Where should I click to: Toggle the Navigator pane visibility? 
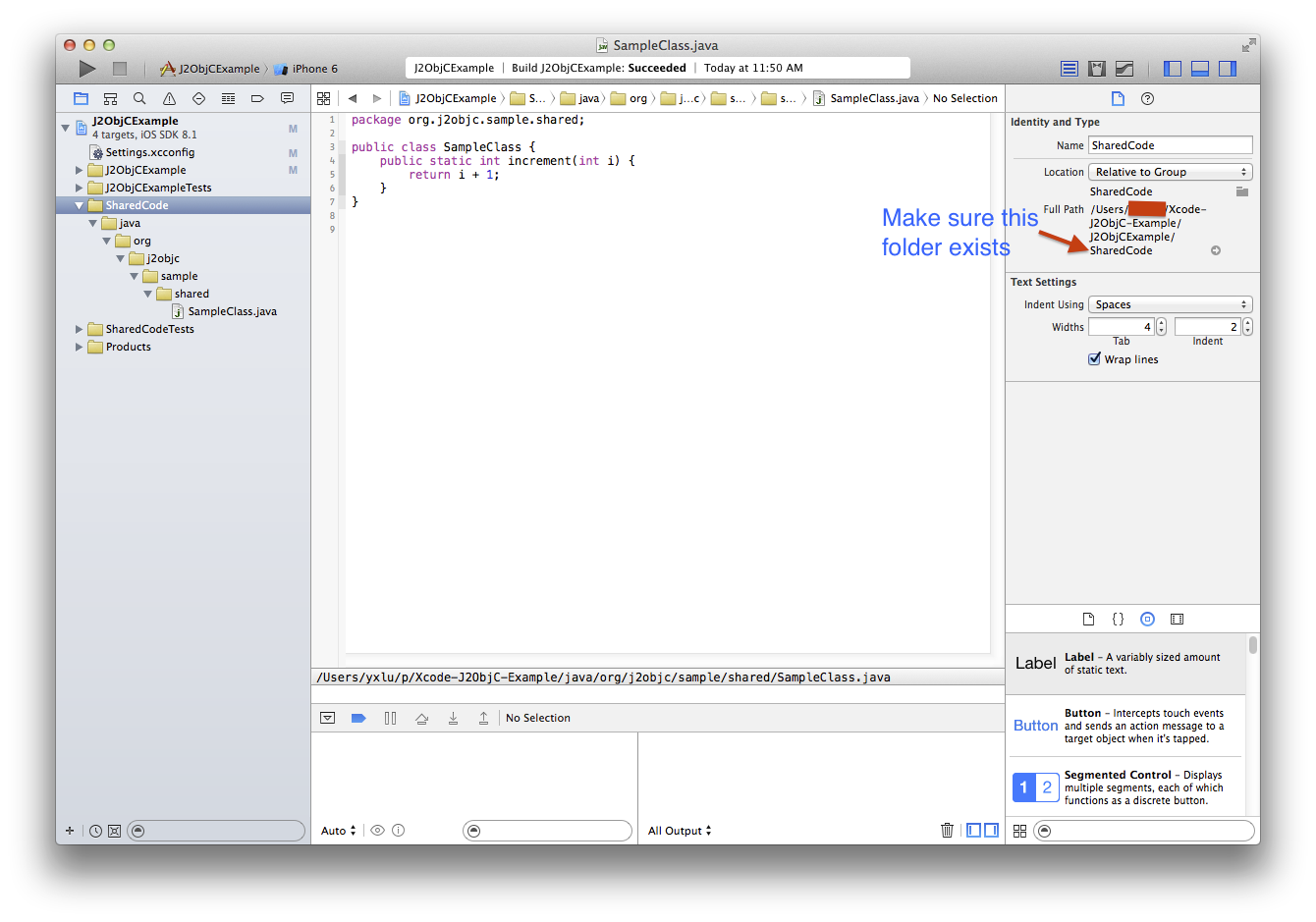(1173, 69)
